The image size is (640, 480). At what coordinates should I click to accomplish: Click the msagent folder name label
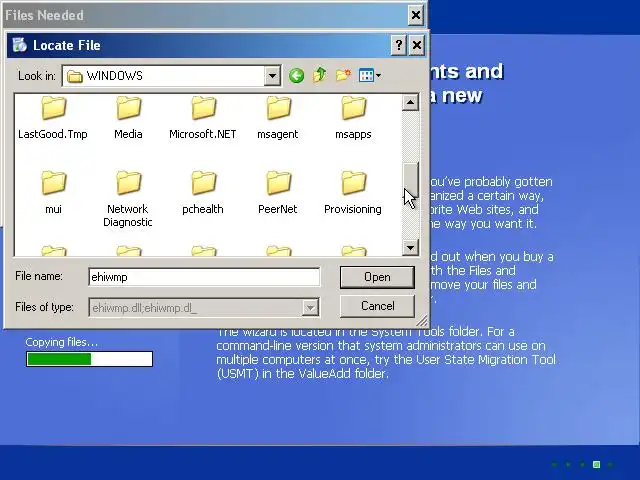point(278,135)
